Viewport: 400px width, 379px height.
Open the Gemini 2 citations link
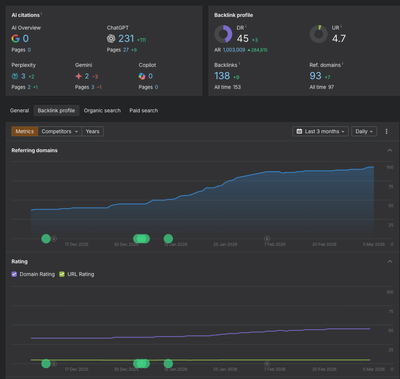click(87, 76)
